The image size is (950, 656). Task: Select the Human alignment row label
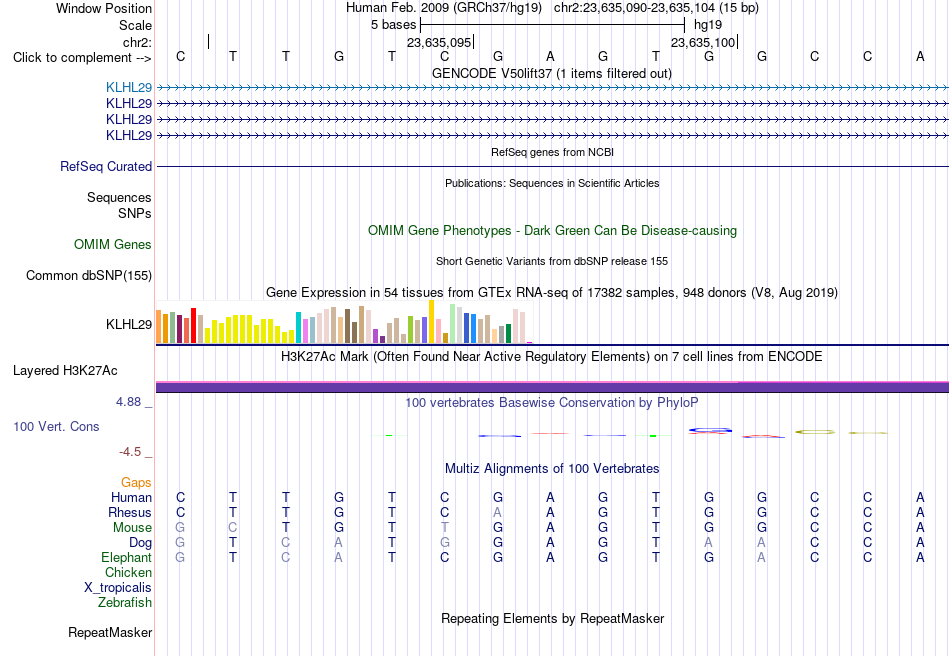(x=131, y=497)
